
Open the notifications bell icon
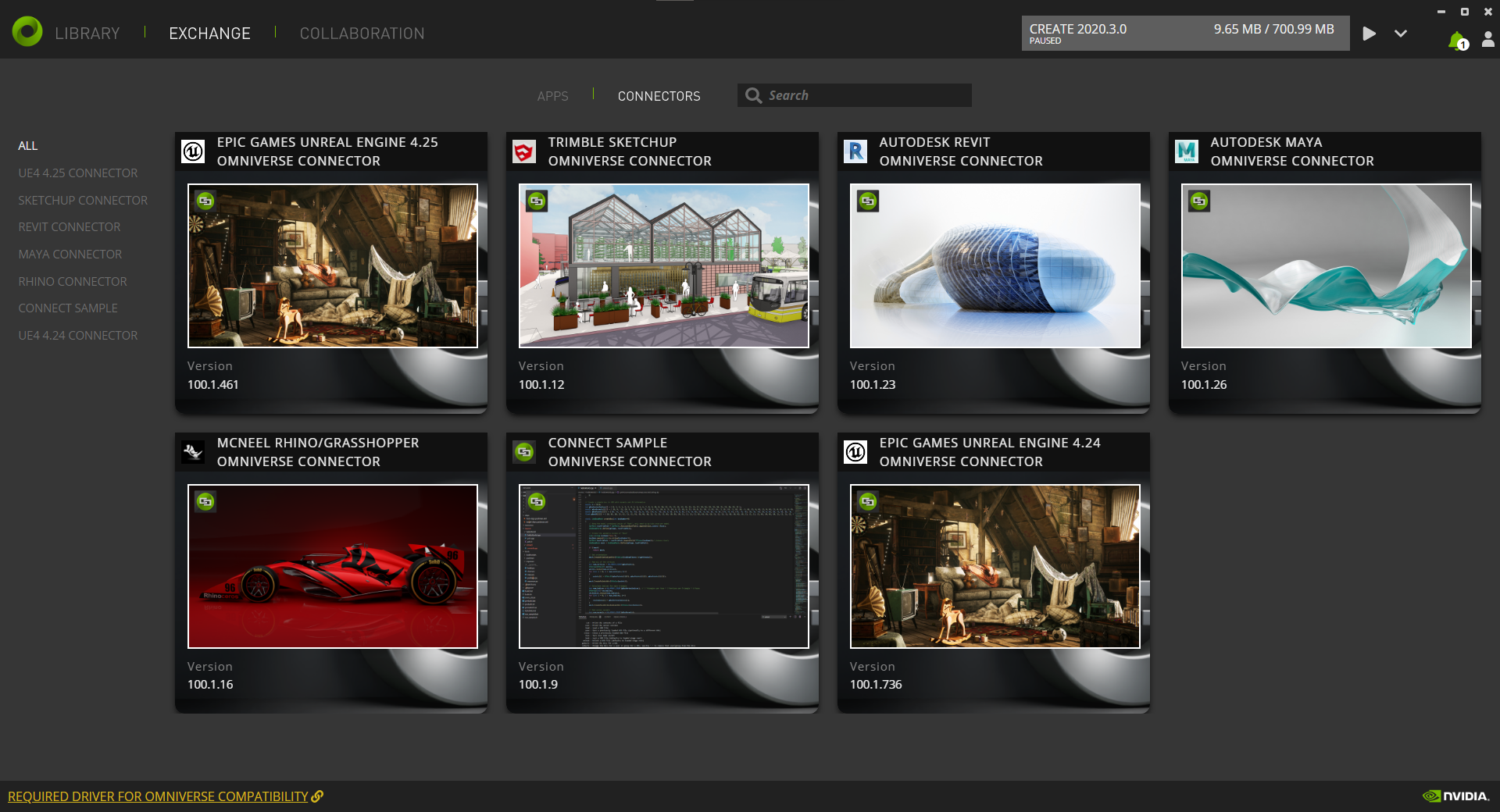click(x=1456, y=40)
